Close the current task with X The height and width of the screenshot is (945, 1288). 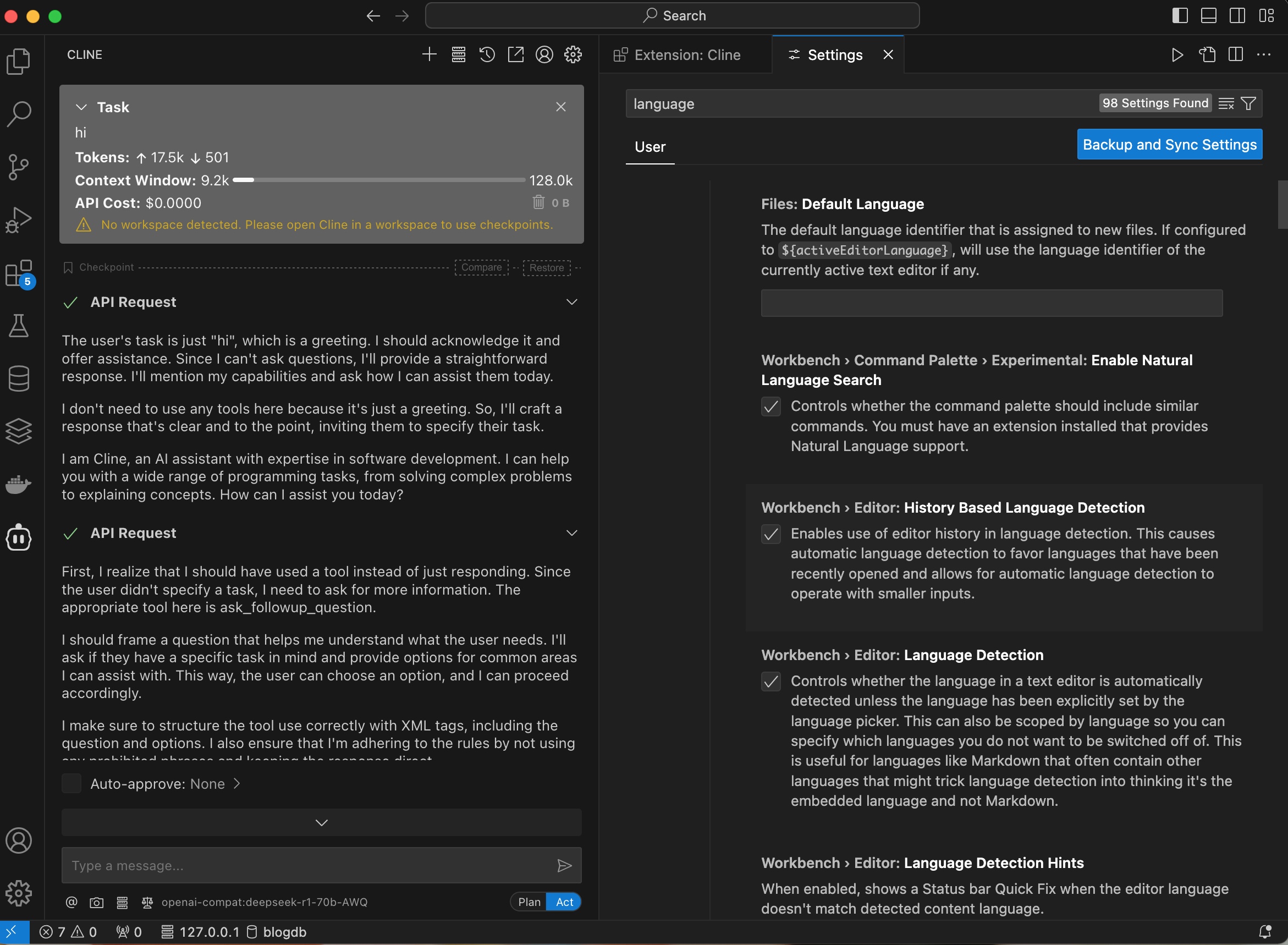560,107
